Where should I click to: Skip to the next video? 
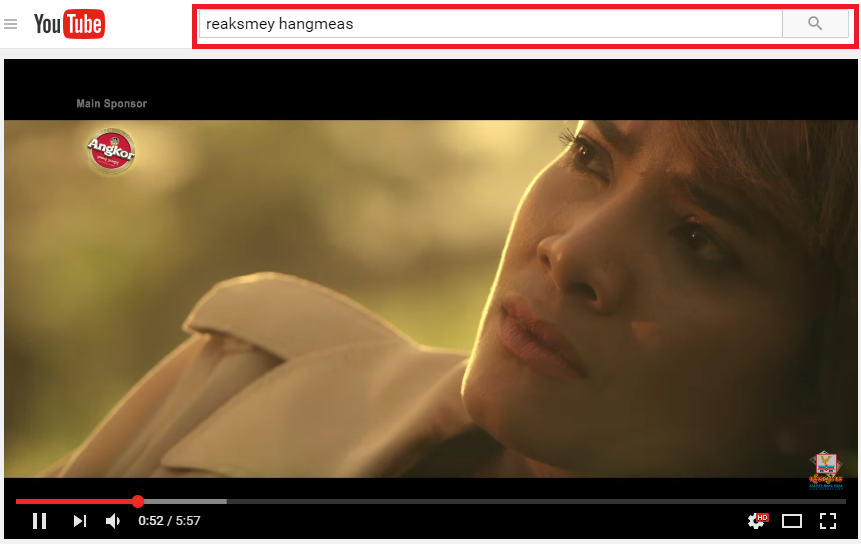[x=80, y=520]
